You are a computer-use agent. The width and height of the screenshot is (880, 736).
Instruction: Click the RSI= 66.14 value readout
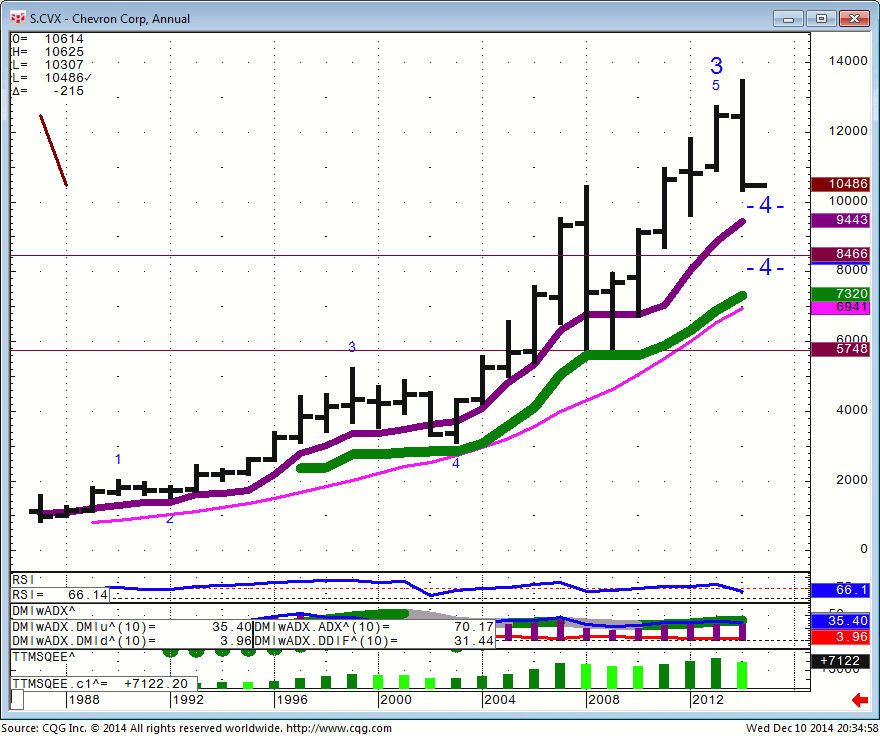pyautogui.click(x=60, y=595)
